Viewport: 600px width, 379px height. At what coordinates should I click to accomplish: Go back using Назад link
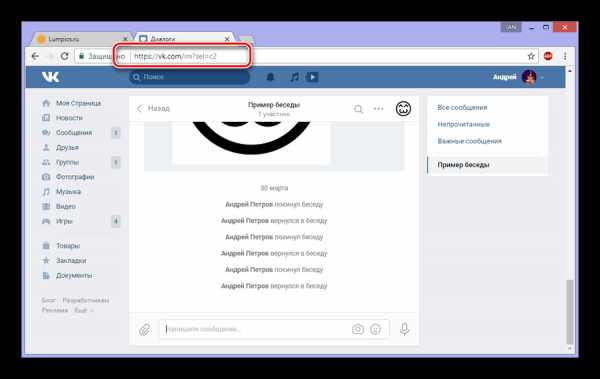tap(153, 109)
